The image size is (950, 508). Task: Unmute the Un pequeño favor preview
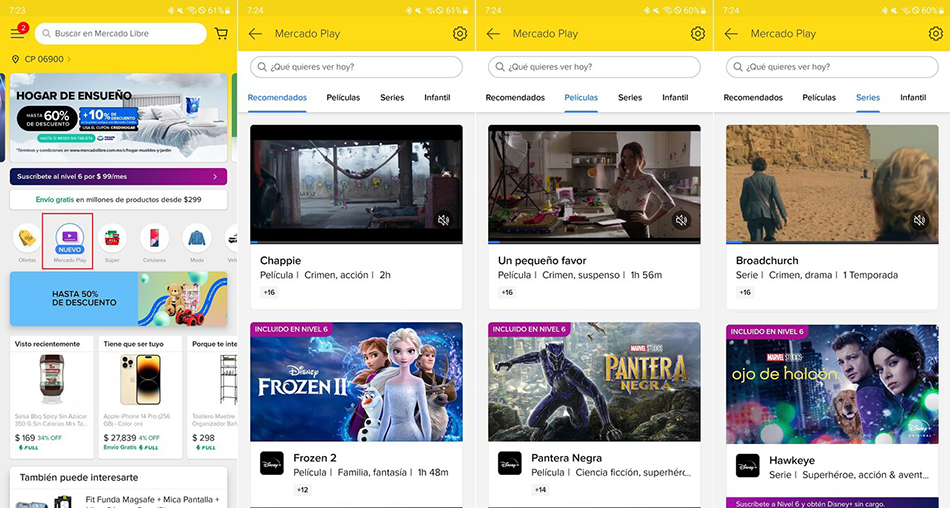pyautogui.click(x=682, y=220)
